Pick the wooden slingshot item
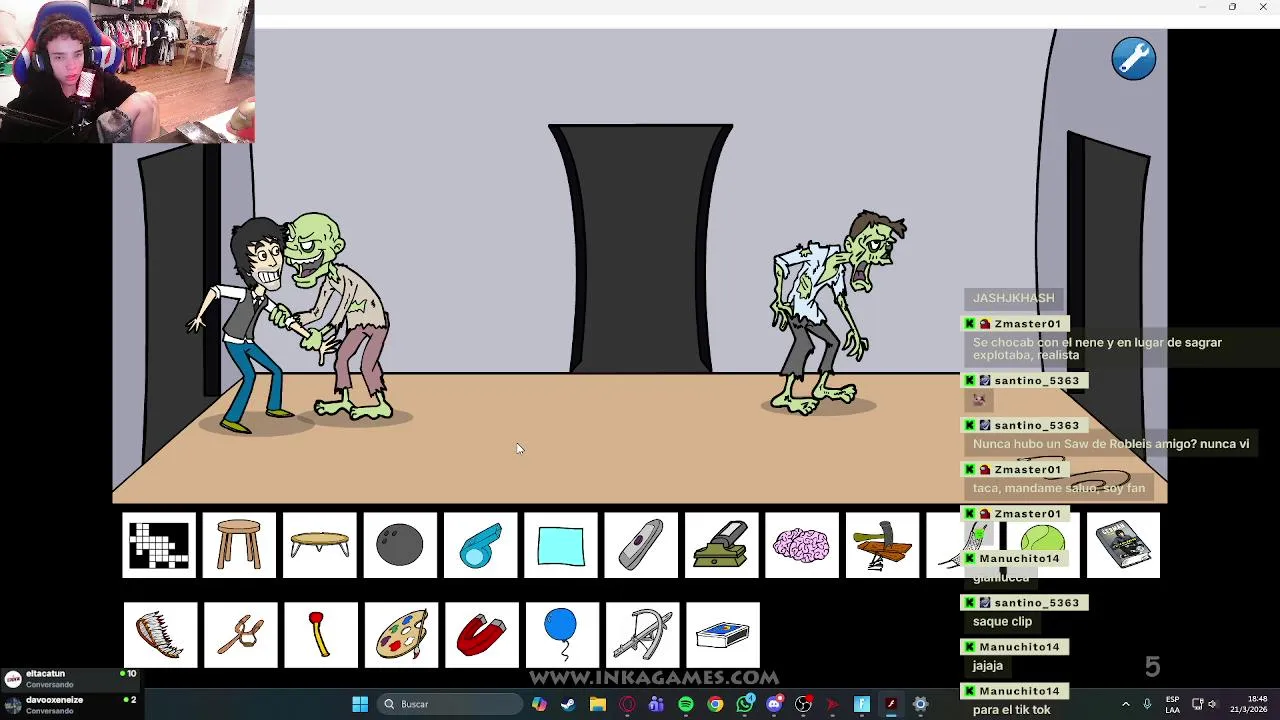 (240, 634)
